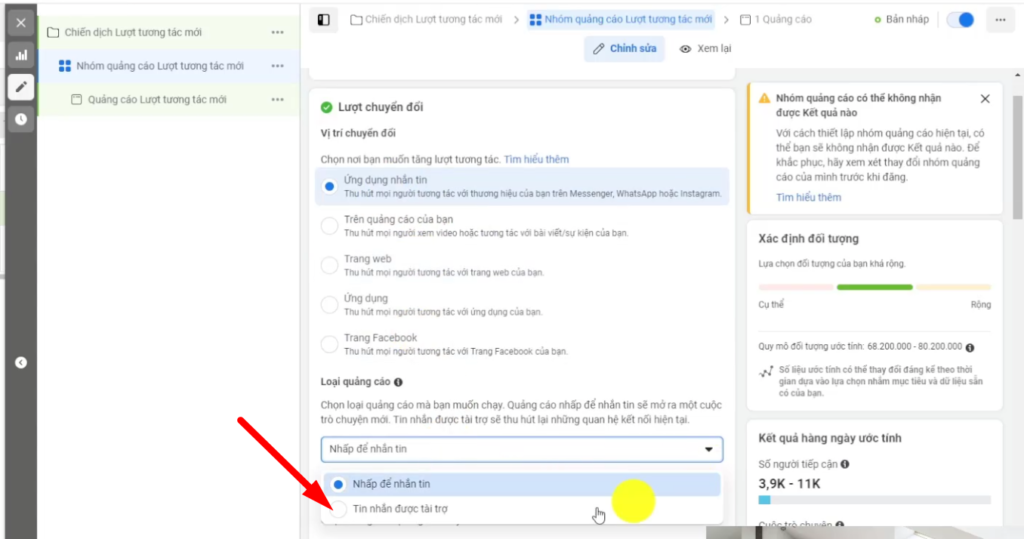Viewport: 1024px width, 539px height.
Task: Click the audience definition gauge bar
Action: (x=874, y=287)
